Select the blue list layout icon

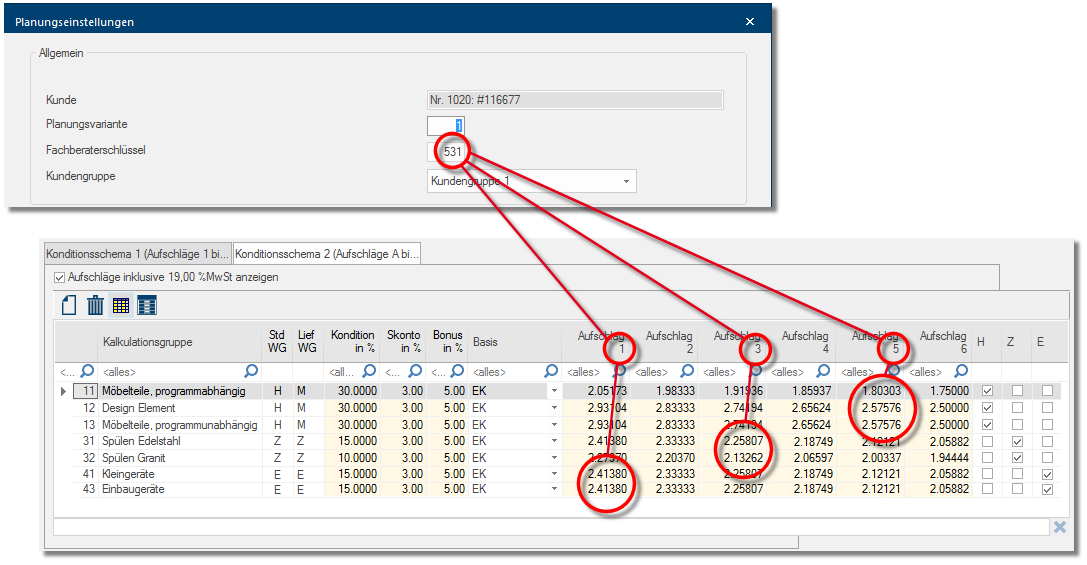click(146, 306)
